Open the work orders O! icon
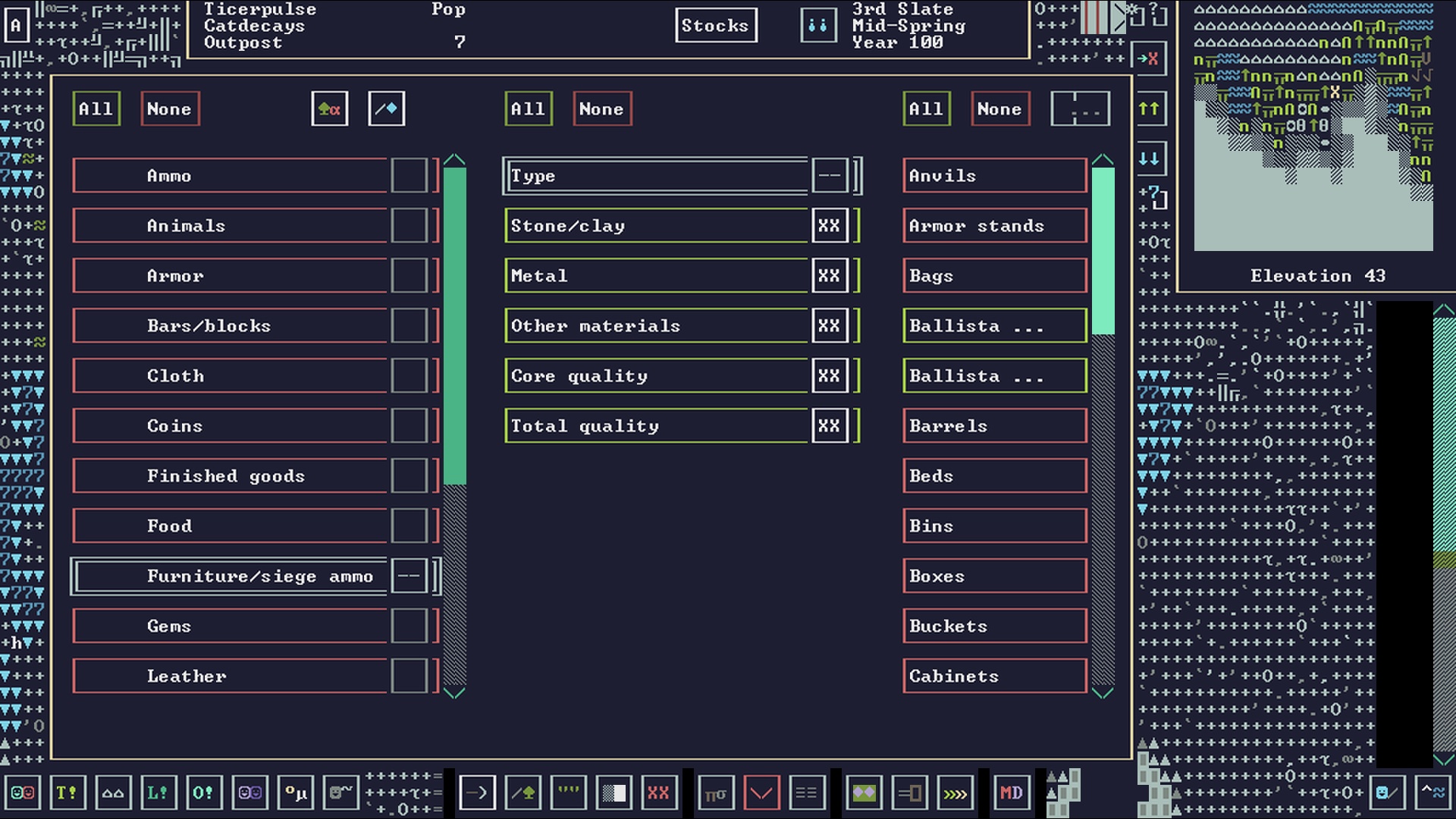The width and height of the screenshot is (1456, 819). 203,793
